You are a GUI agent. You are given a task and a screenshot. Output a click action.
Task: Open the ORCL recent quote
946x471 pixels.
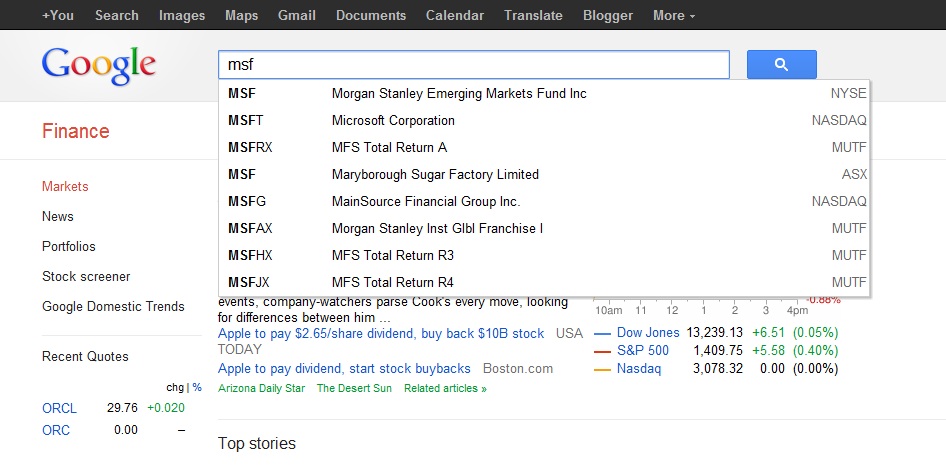(59, 408)
